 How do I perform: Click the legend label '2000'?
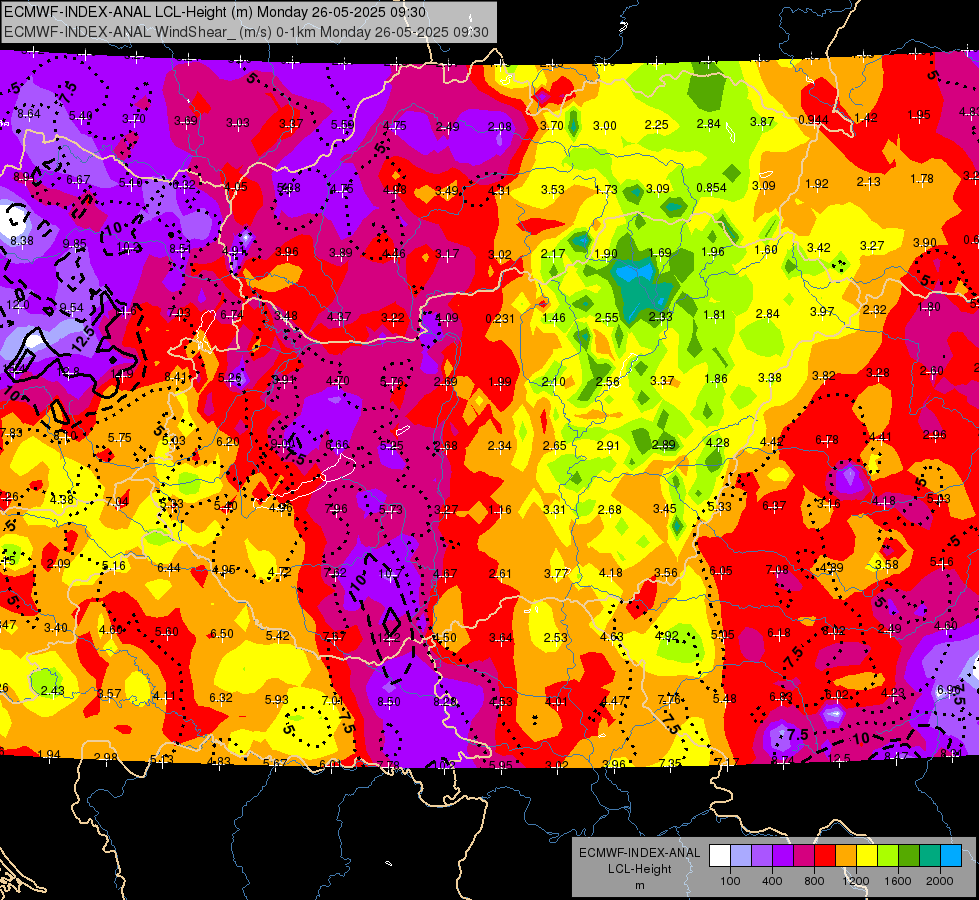tap(940, 881)
